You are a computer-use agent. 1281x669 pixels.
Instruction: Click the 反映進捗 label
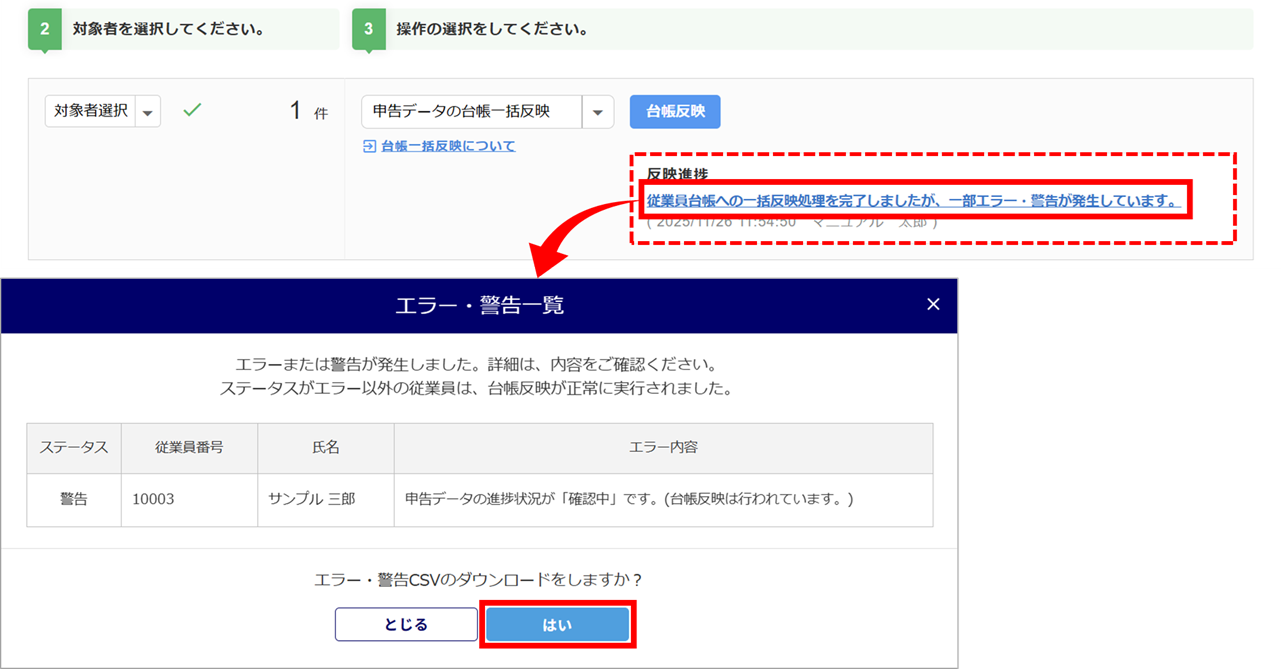tap(677, 174)
